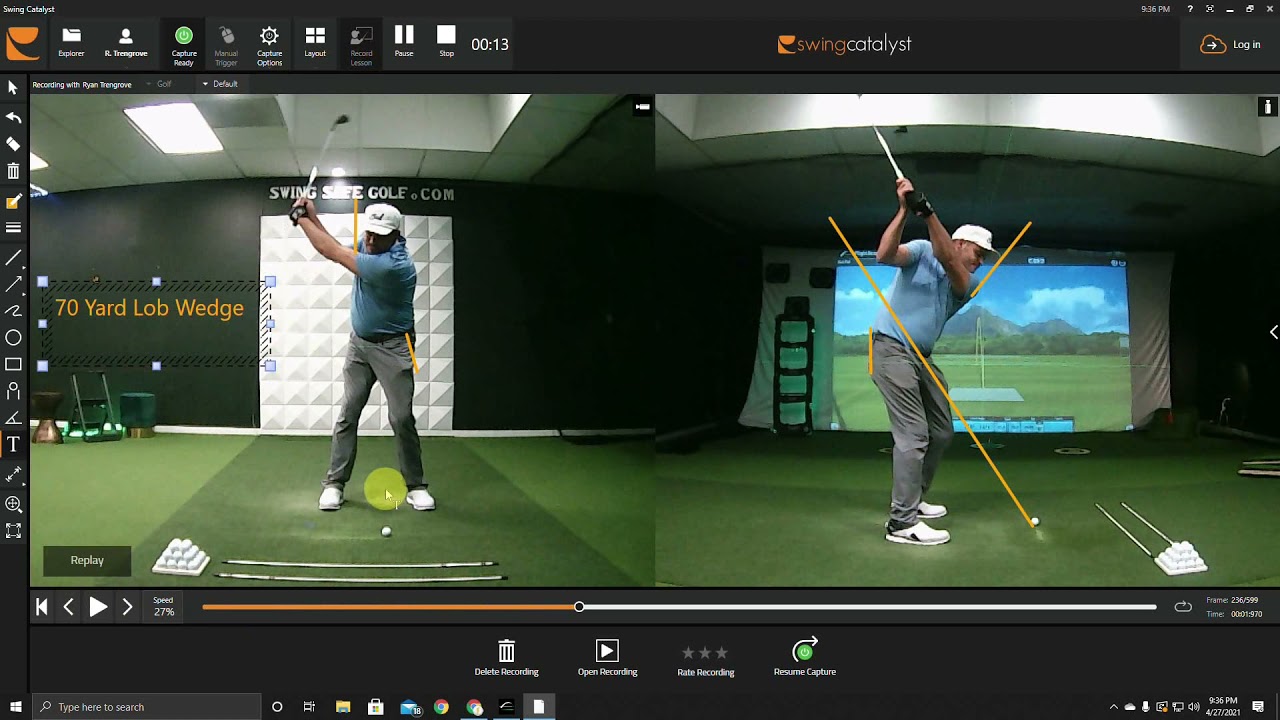Viewport: 1280px width, 720px height.
Task: Activate the Text annotation tool
Action: [13, 444]
